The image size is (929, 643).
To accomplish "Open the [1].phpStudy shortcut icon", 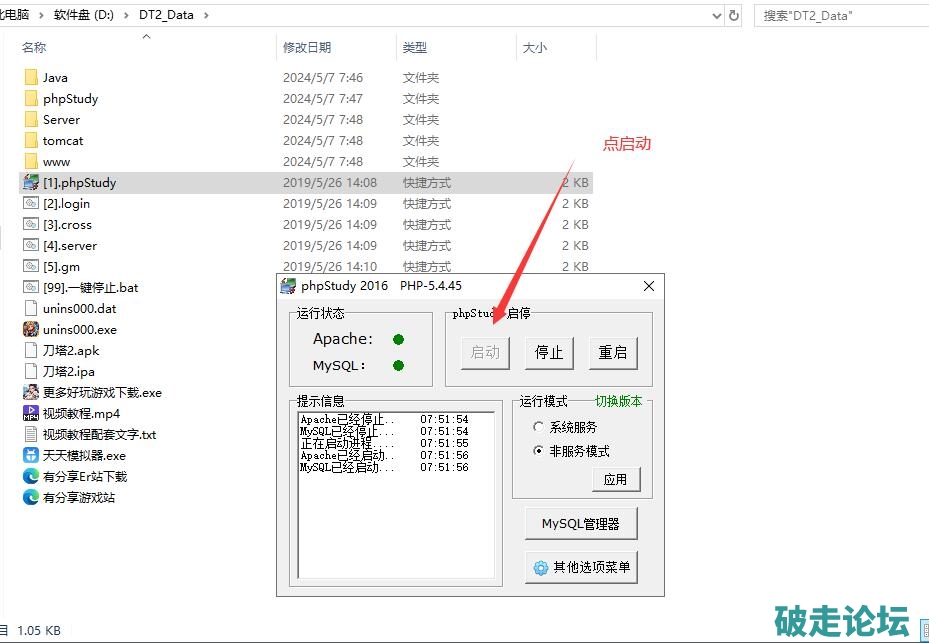I will point(31,183).
